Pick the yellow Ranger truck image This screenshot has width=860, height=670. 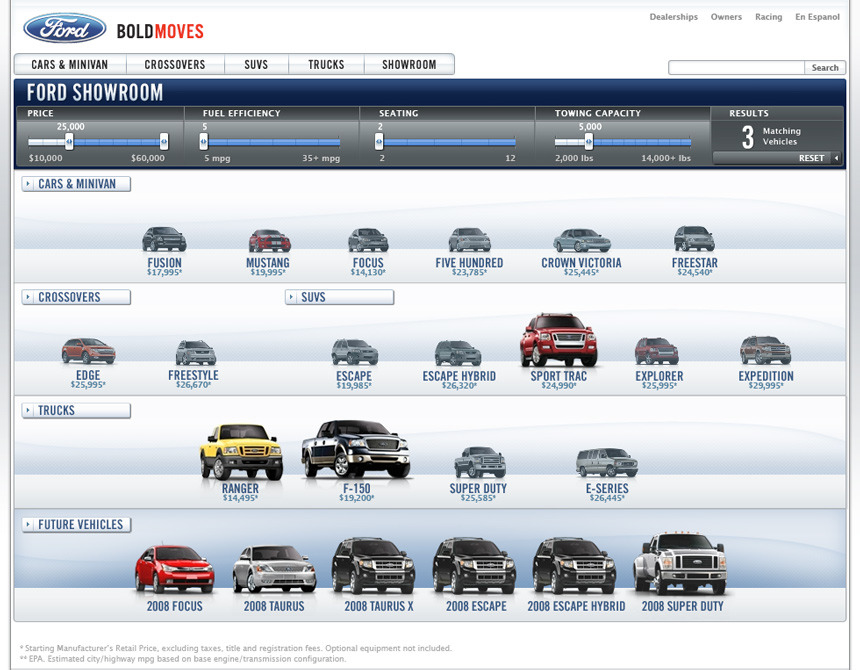tap(241, 452)
